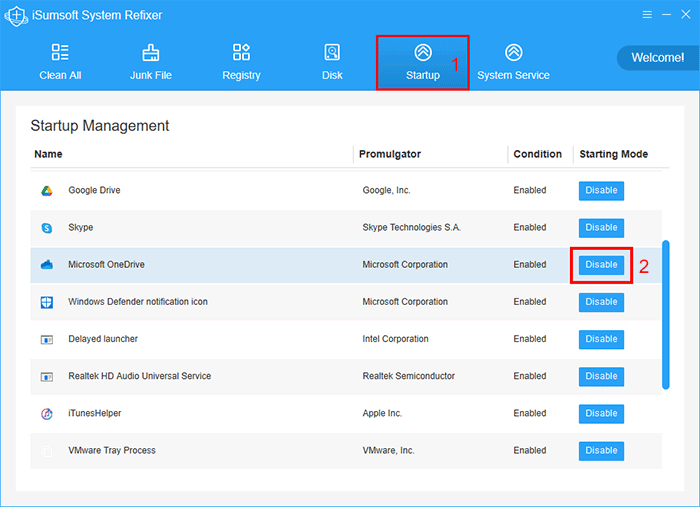Select the "iTunesHelper" name text

(x=95, y=413)
